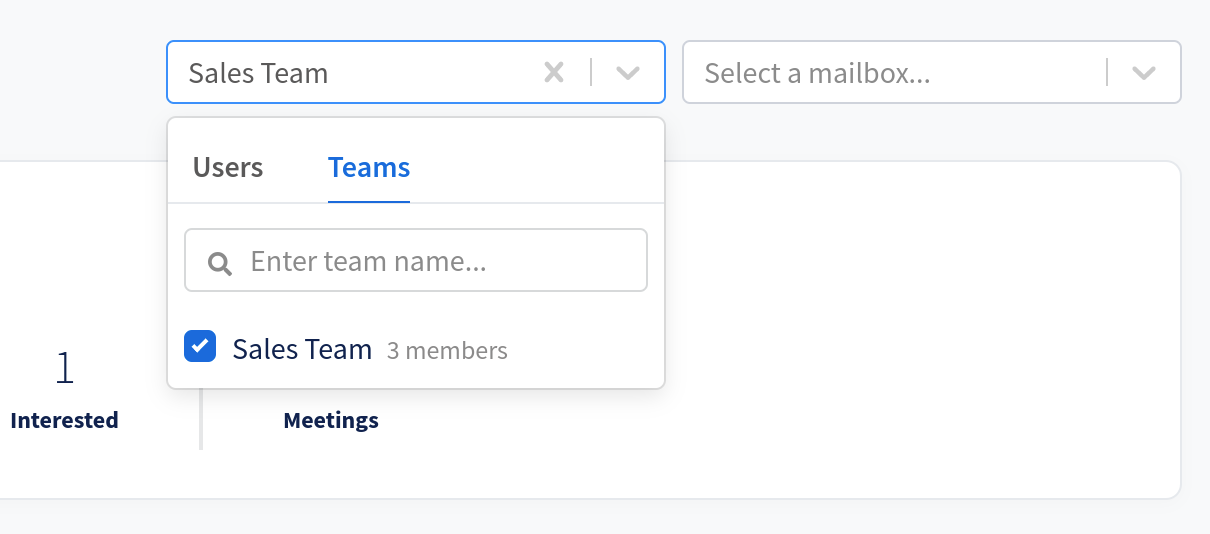Click the blue checkmark beside Sales Team
This screenshot has height=534, width=1210.
200,346
